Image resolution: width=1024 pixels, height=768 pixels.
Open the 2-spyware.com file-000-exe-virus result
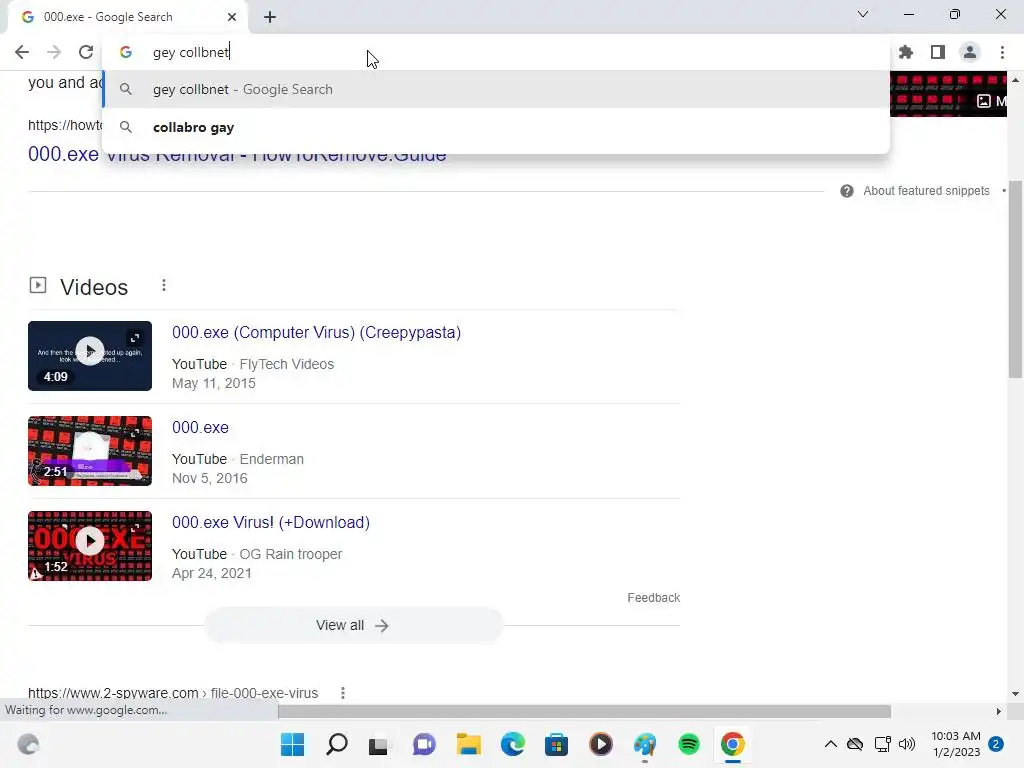(173, 693)
